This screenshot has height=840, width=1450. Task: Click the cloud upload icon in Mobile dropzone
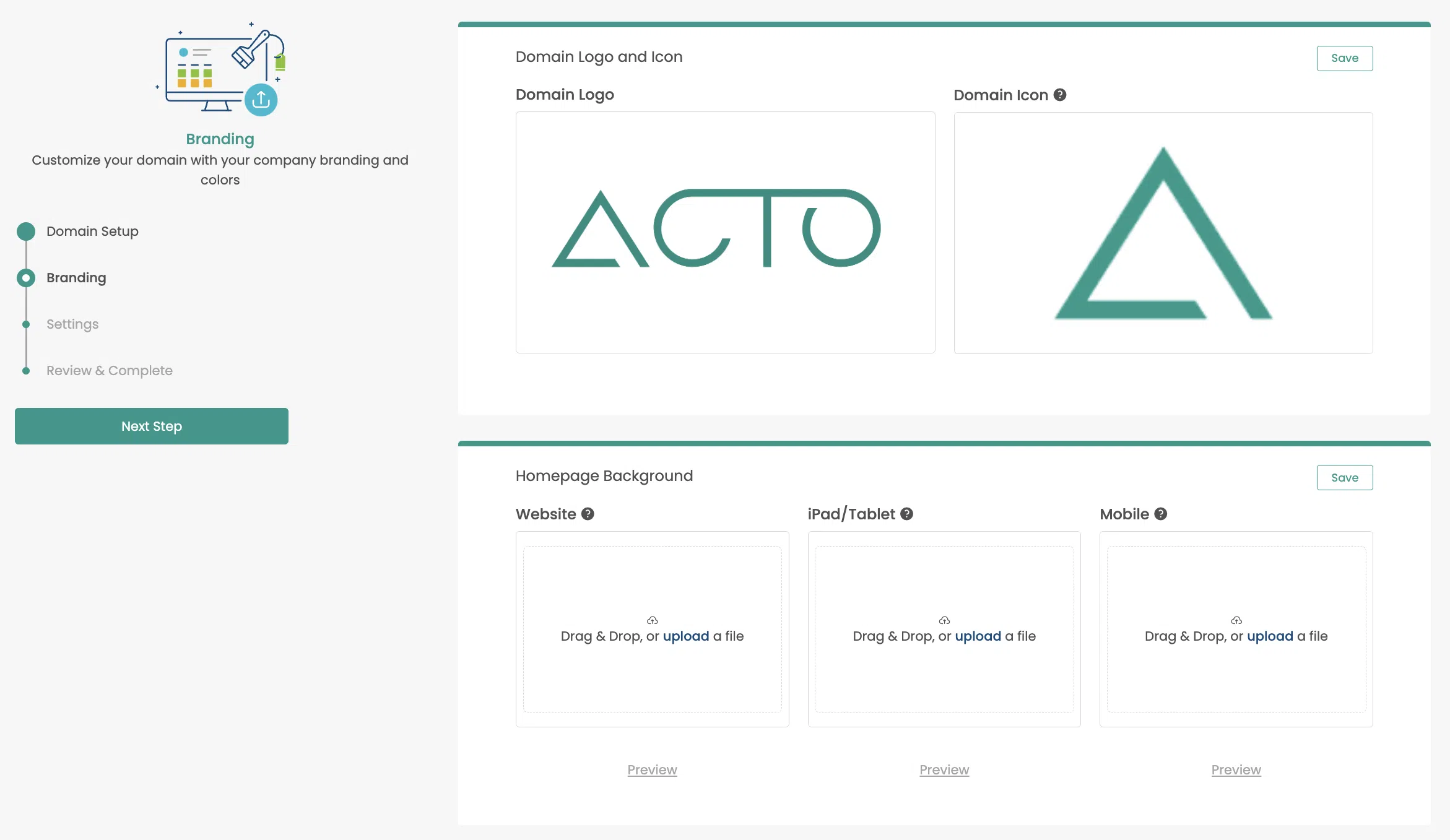coord(1236,620)
